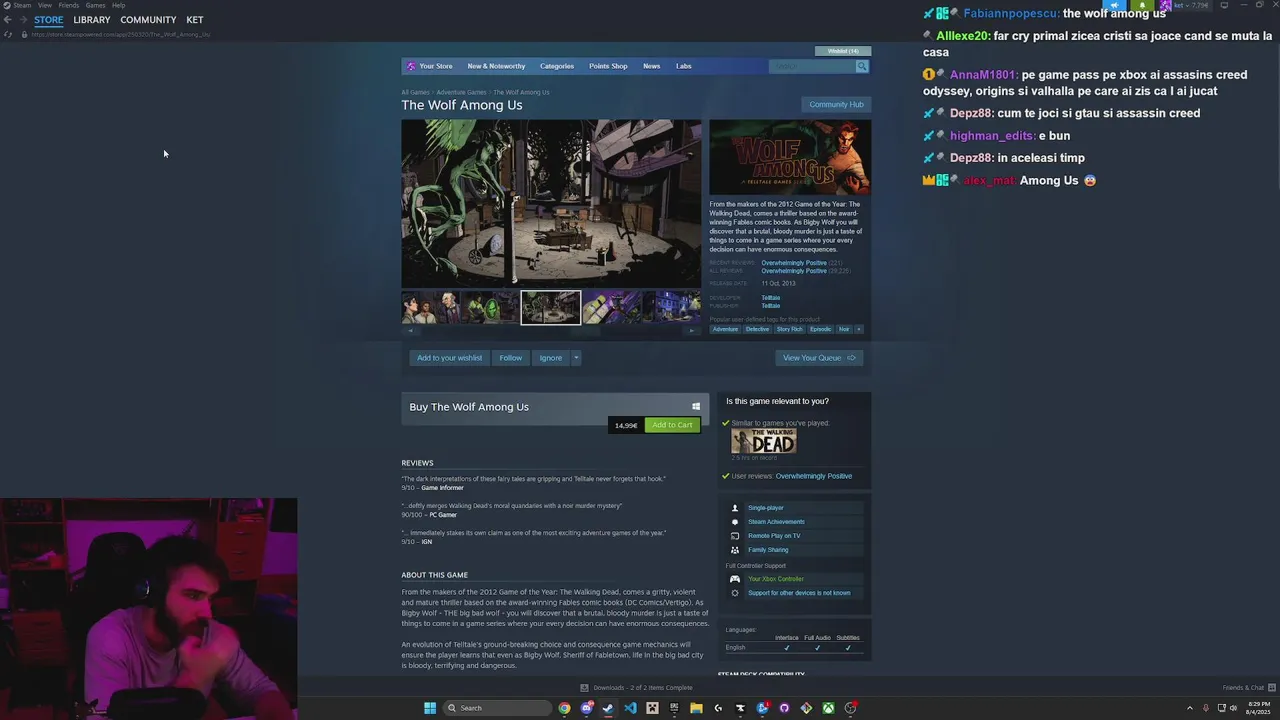Click the Ignore button
This screenshot has width=1280, height=720.
pos(551,358)
